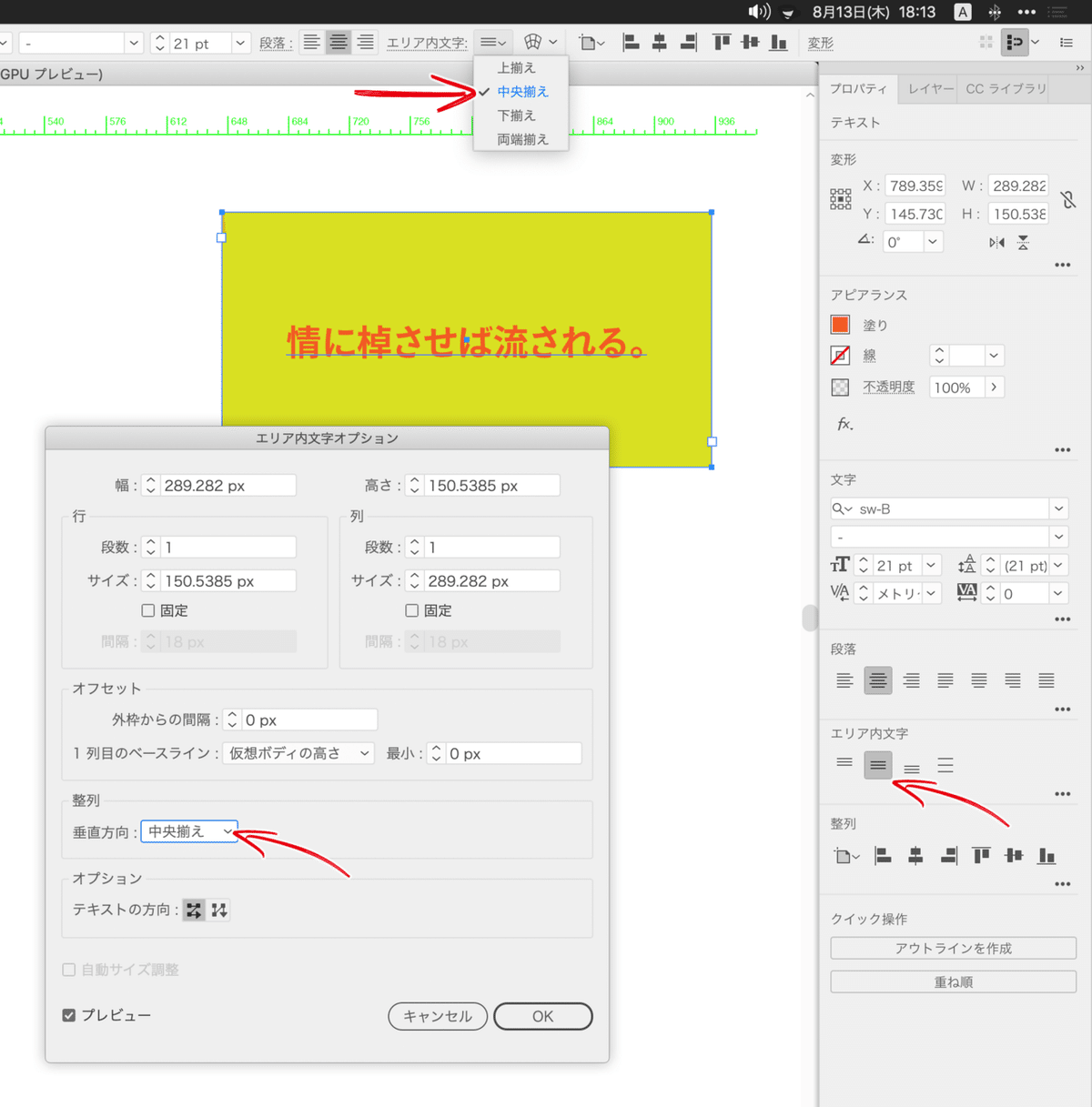
Task: Enable 固定 checkbox under 列 section
Action: [x=412, y=610]
